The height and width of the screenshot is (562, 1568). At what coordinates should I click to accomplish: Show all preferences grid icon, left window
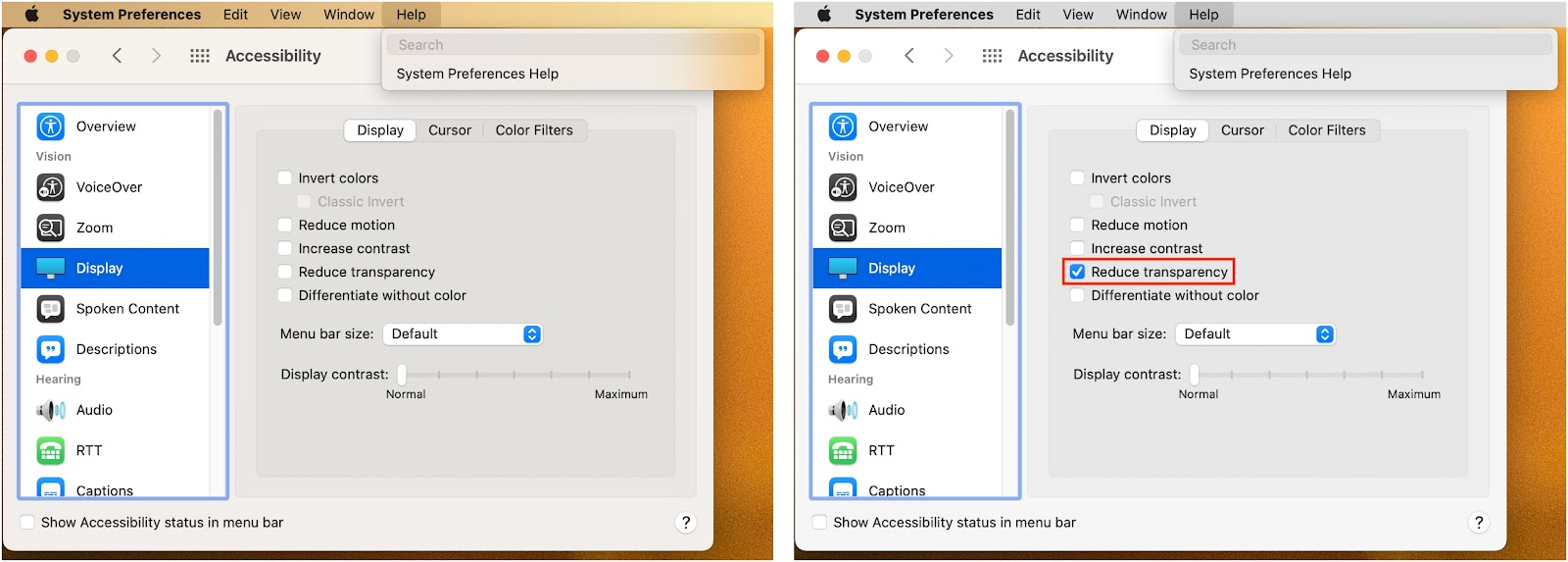tap(200, 56)
